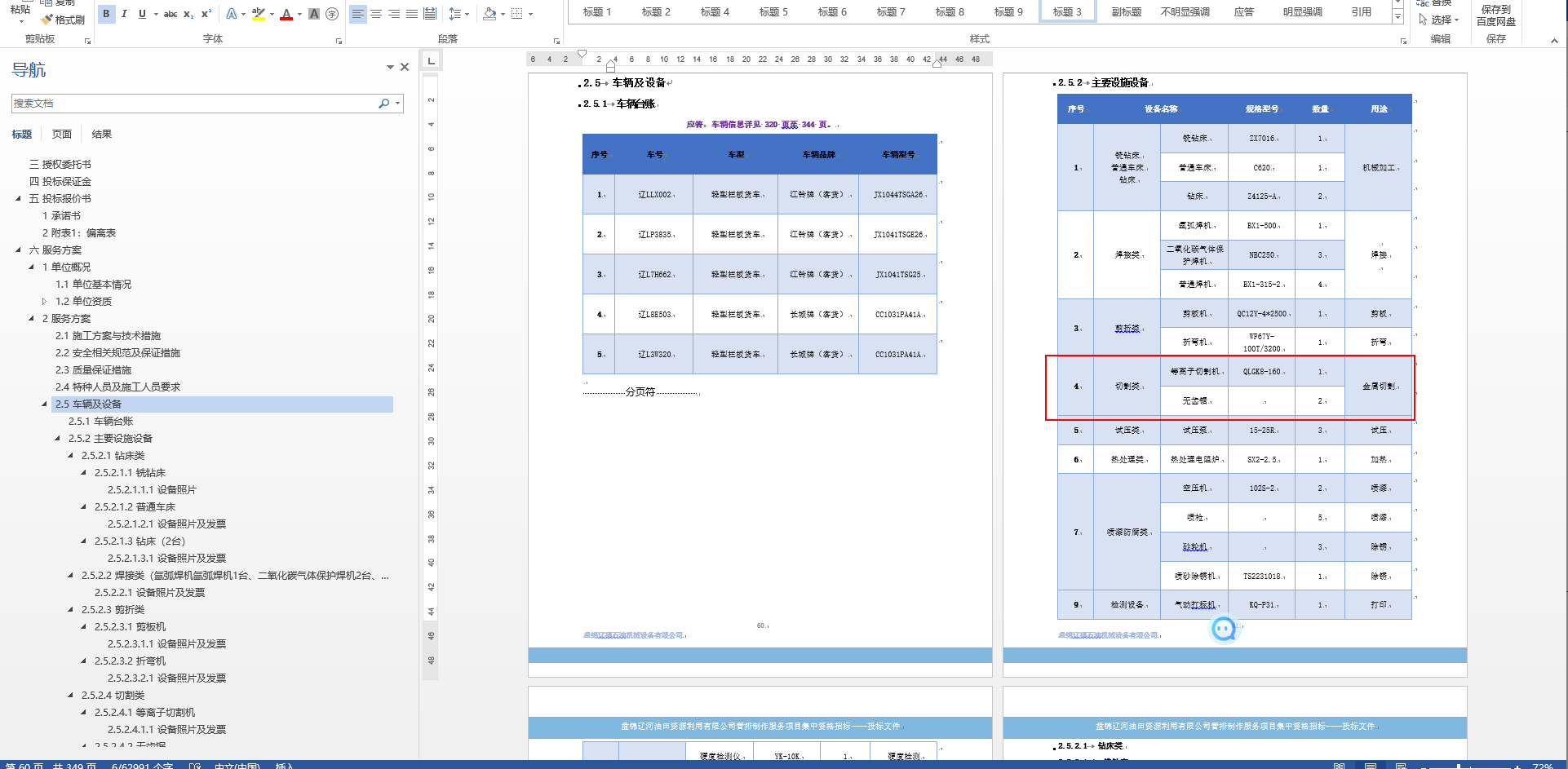Apply yellow text highlight color
The width and height of the screenshot is (1568, 769).
pyautogui.click(x=259, y=14)
